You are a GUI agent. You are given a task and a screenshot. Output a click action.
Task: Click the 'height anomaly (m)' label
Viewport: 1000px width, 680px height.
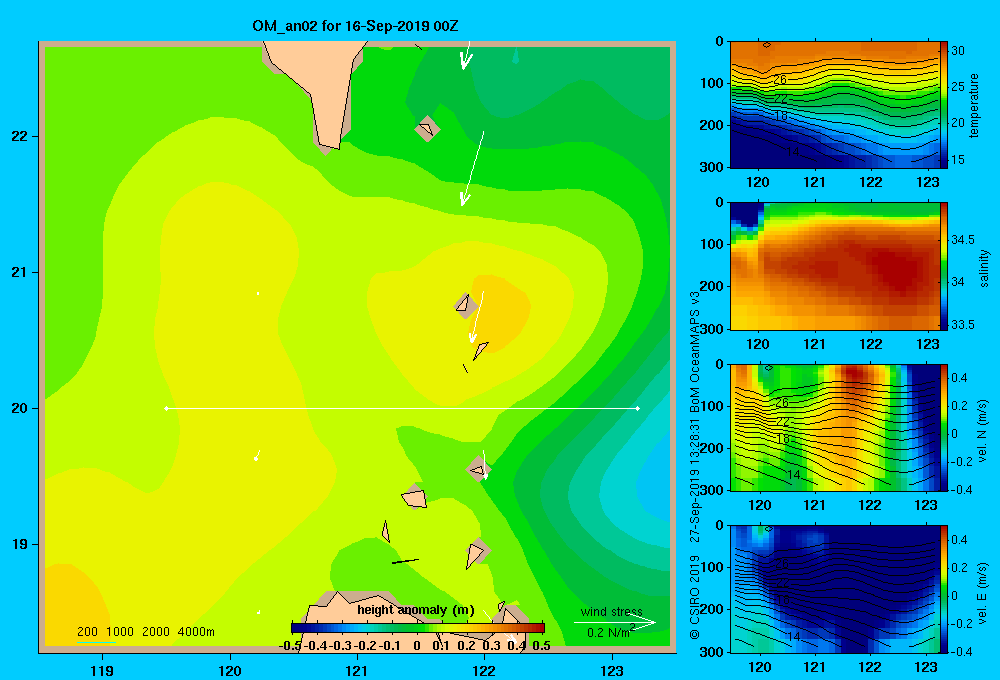(x=416, y=610)
